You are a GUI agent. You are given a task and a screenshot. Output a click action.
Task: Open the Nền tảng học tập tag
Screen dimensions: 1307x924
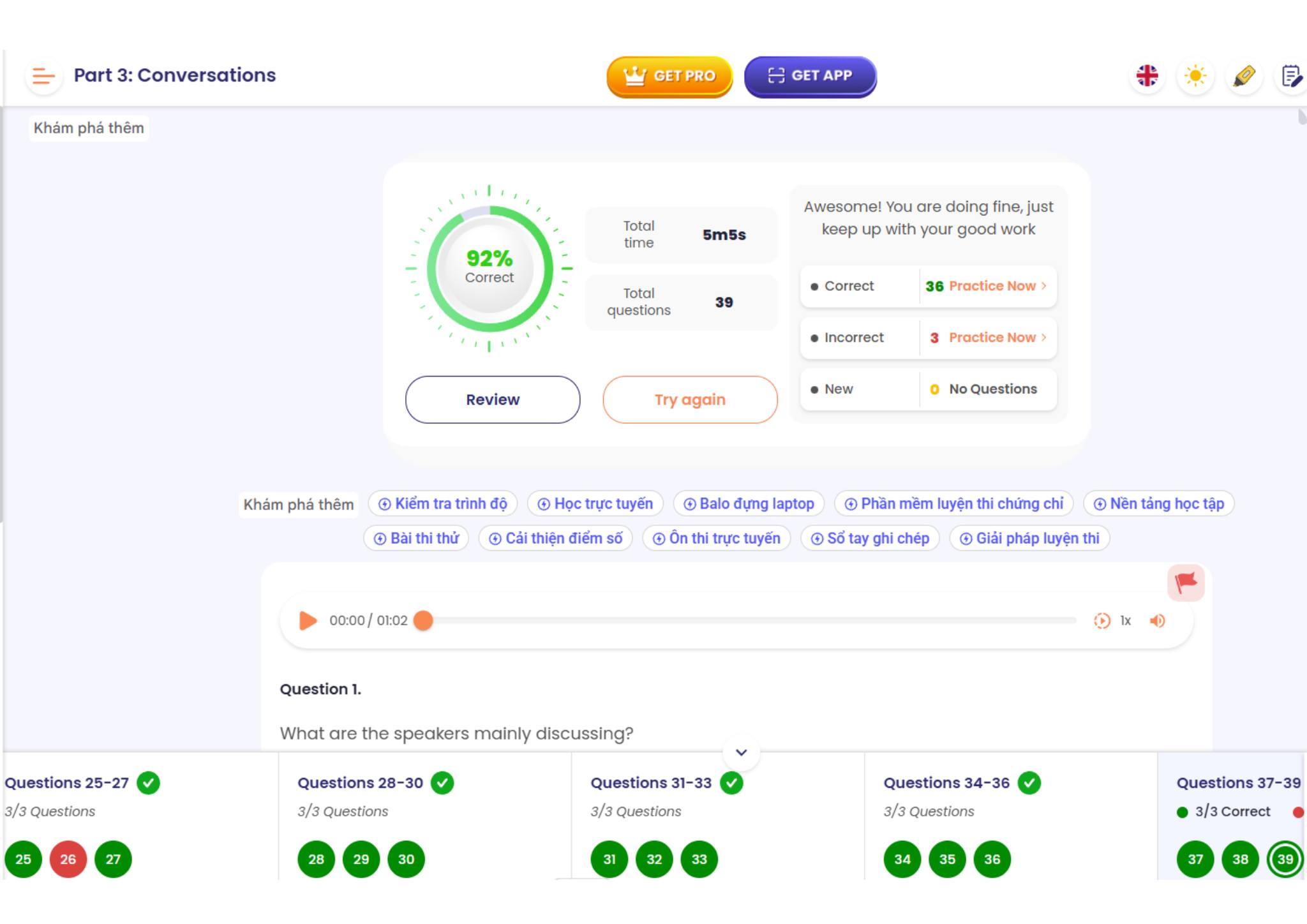click(x=1159, y=503)
